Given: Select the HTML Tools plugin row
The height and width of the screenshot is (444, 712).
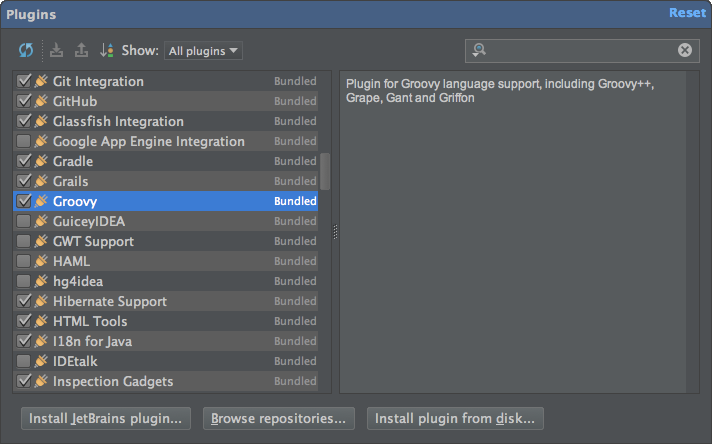Looking at the screenshot, I should pos(166,321).
